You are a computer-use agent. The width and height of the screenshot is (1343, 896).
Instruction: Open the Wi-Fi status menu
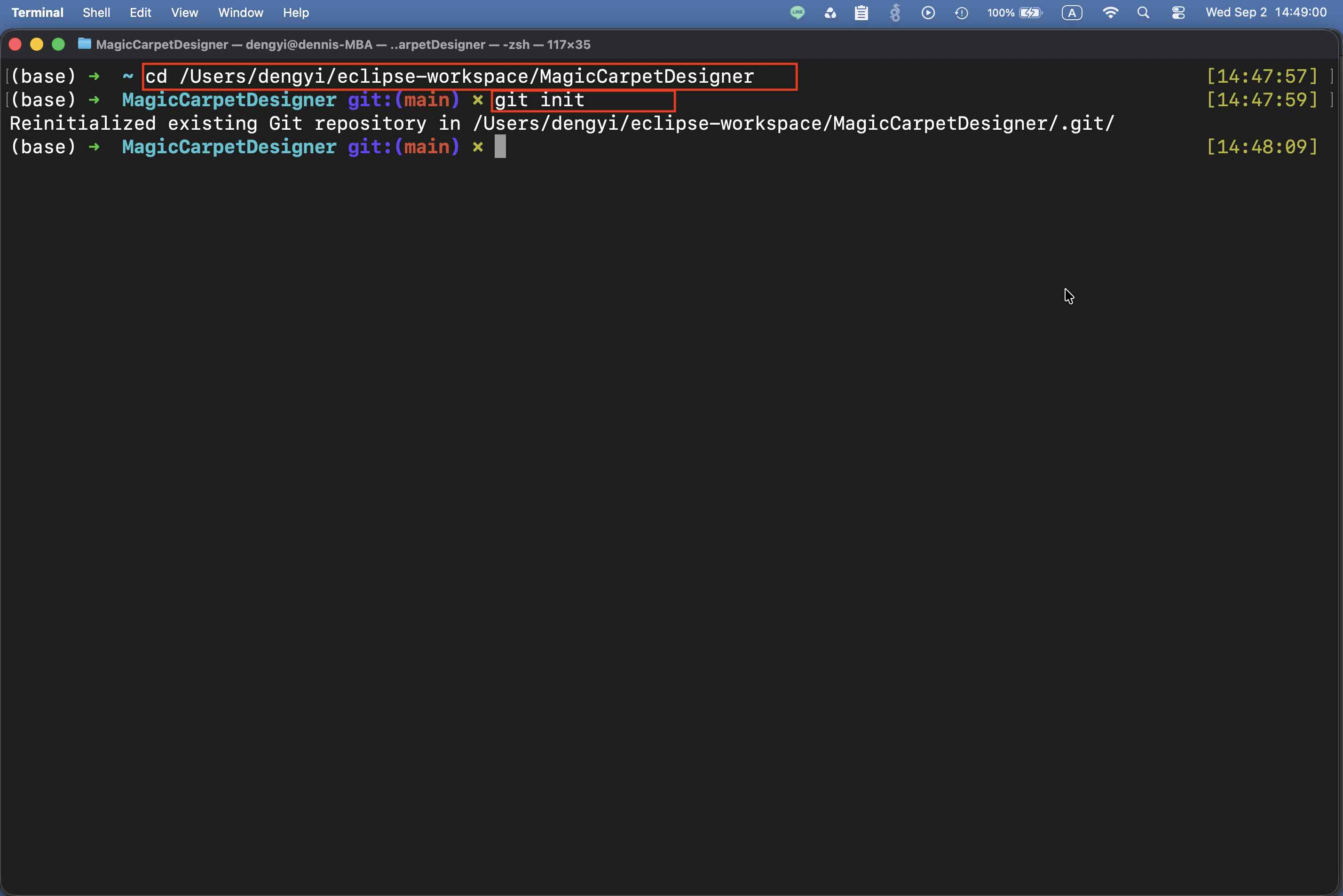(x=1110, y=13)
